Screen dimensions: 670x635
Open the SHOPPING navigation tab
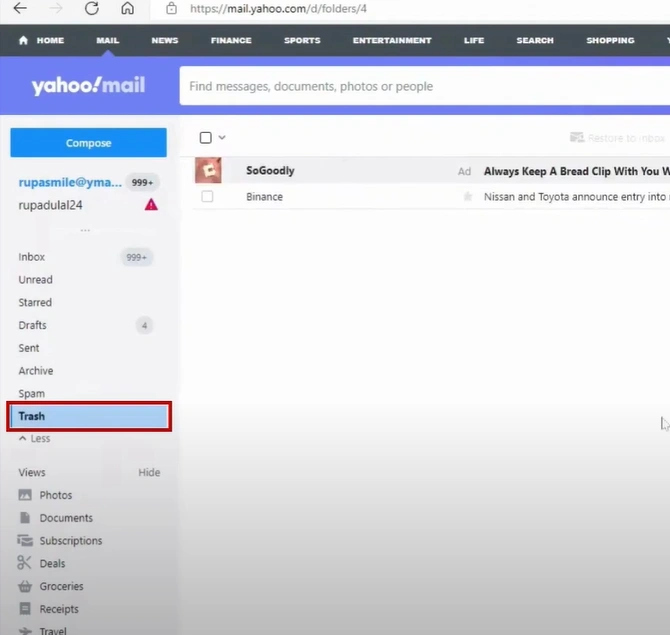point(610,40)
